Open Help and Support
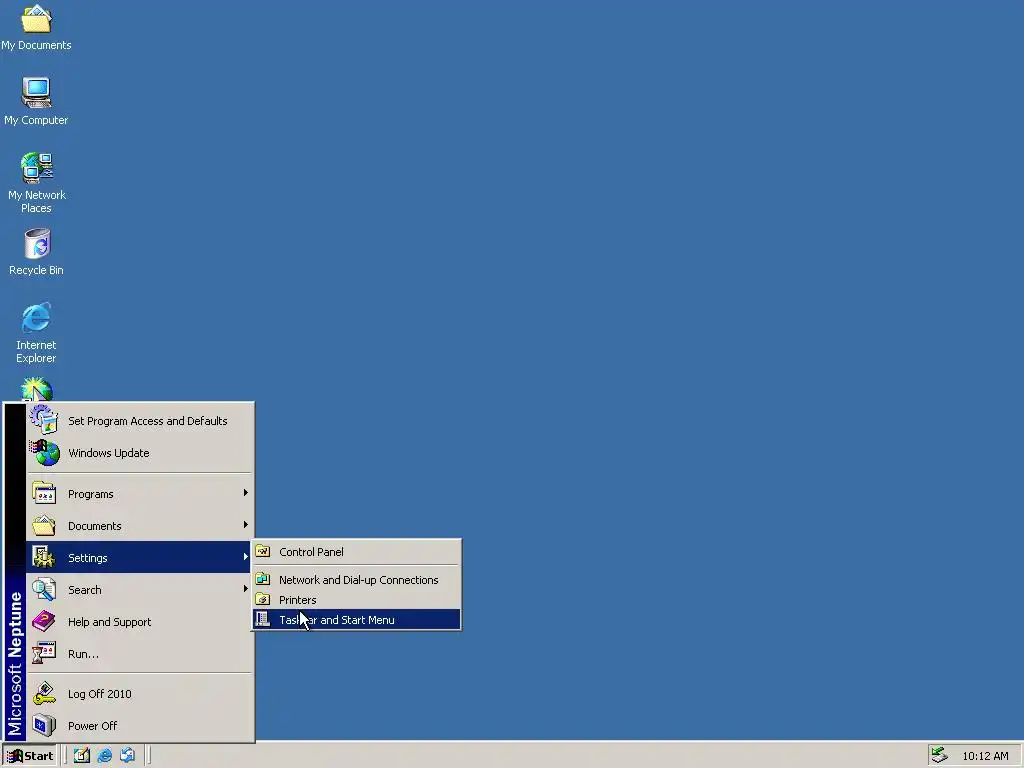Image resolution: width=1024 pixels, height=768 pixels. click(138, 622)
